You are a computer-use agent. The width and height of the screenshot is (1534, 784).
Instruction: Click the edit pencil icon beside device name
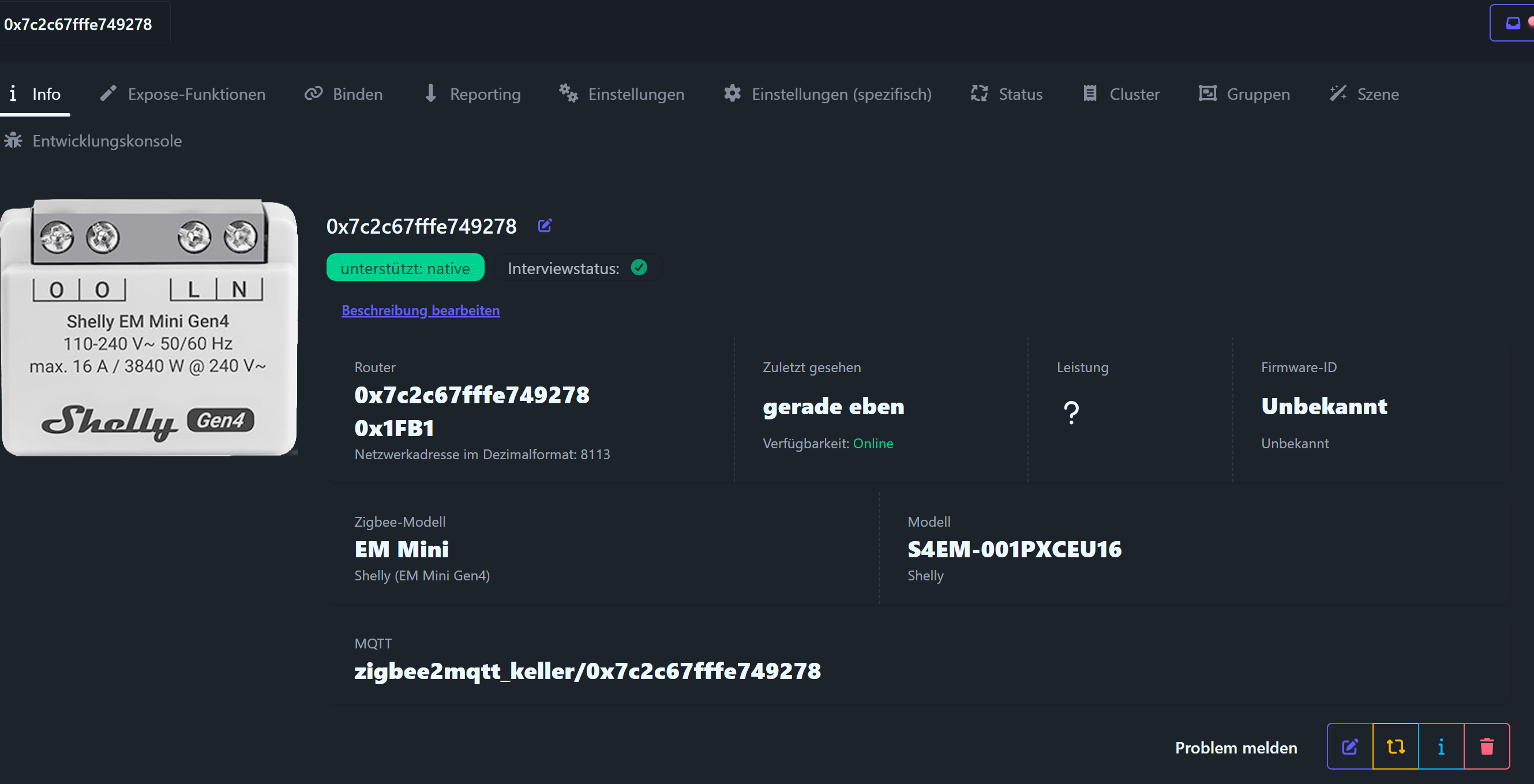tap(544, 226)
